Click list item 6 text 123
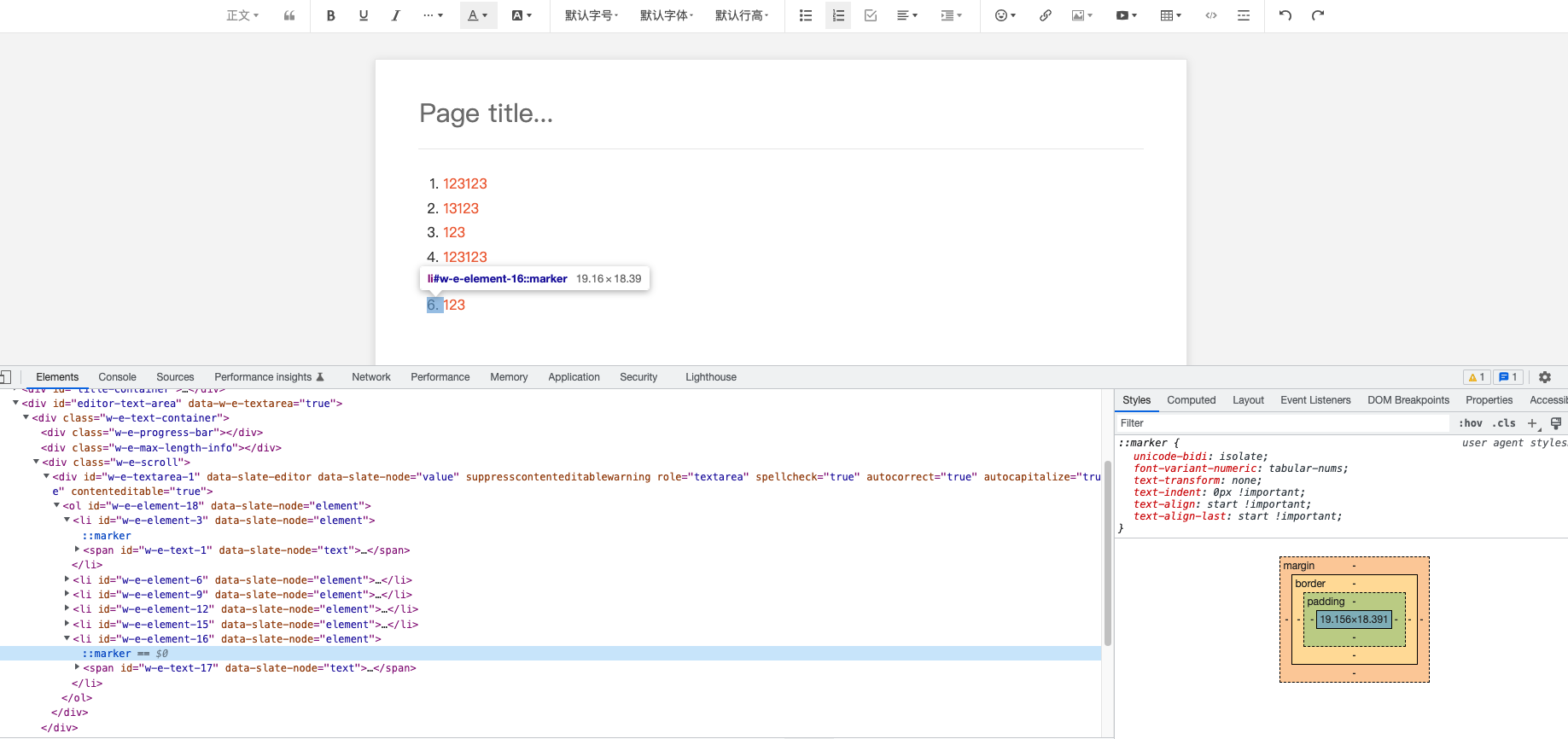 [454, 305]
